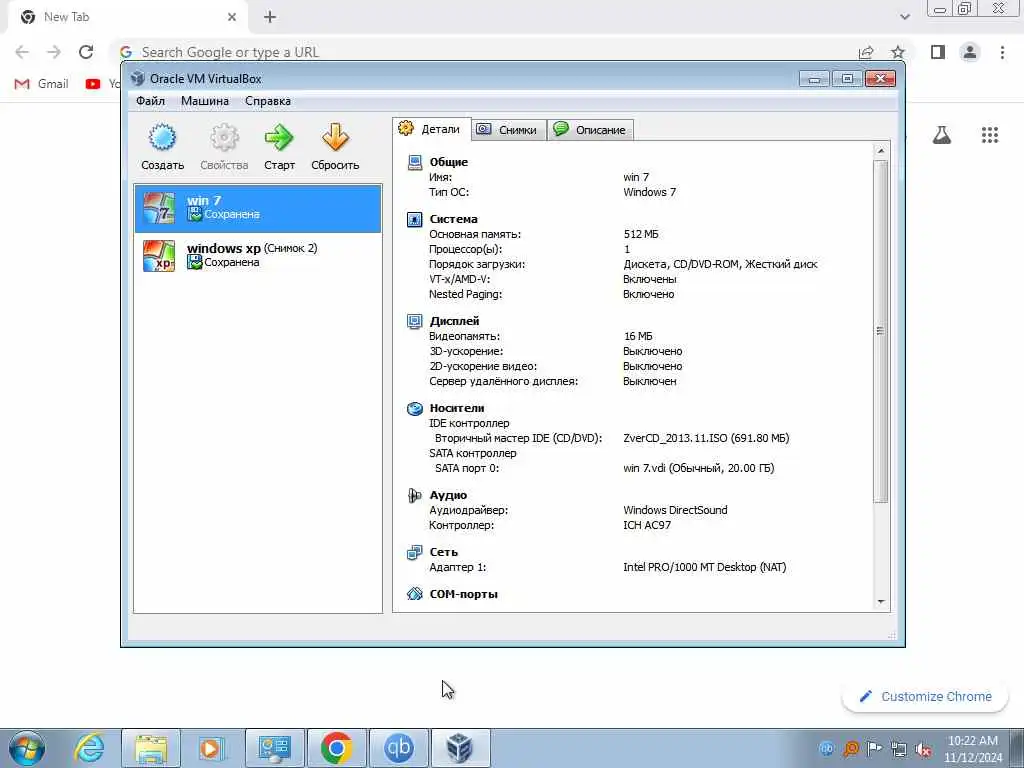The image size is (1024, 768).
Task: Click the Customize Chrome button
Action: (x=925, y=696)
